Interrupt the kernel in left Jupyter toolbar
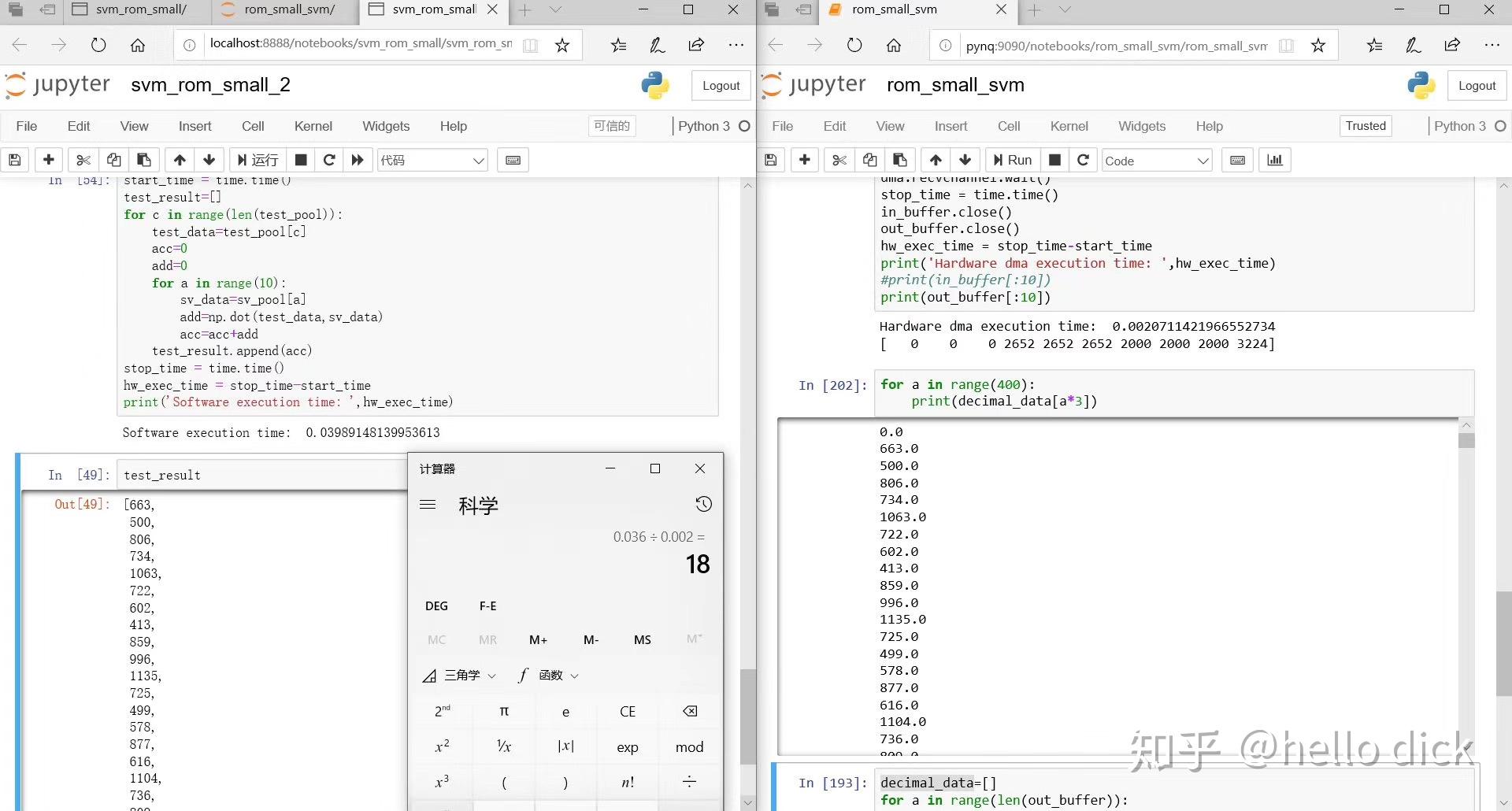The height and width of the screenshot is (811, 1512). (x=301, y=161)
